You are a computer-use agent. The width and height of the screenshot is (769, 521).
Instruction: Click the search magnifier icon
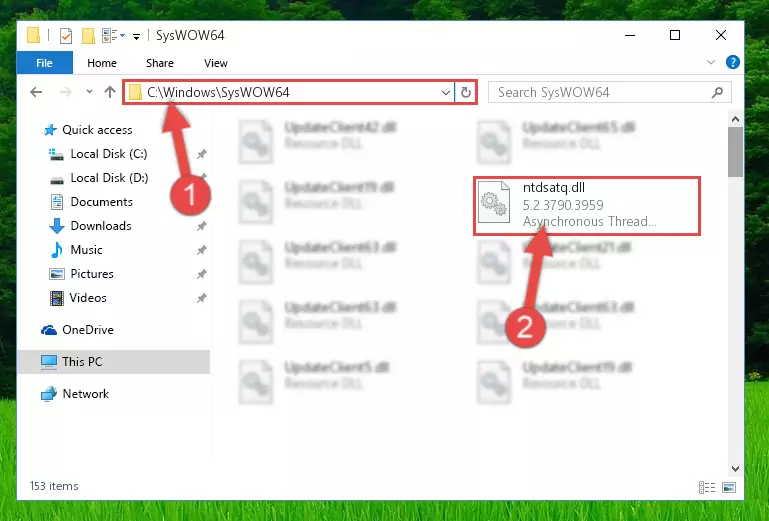coord(718,92)
